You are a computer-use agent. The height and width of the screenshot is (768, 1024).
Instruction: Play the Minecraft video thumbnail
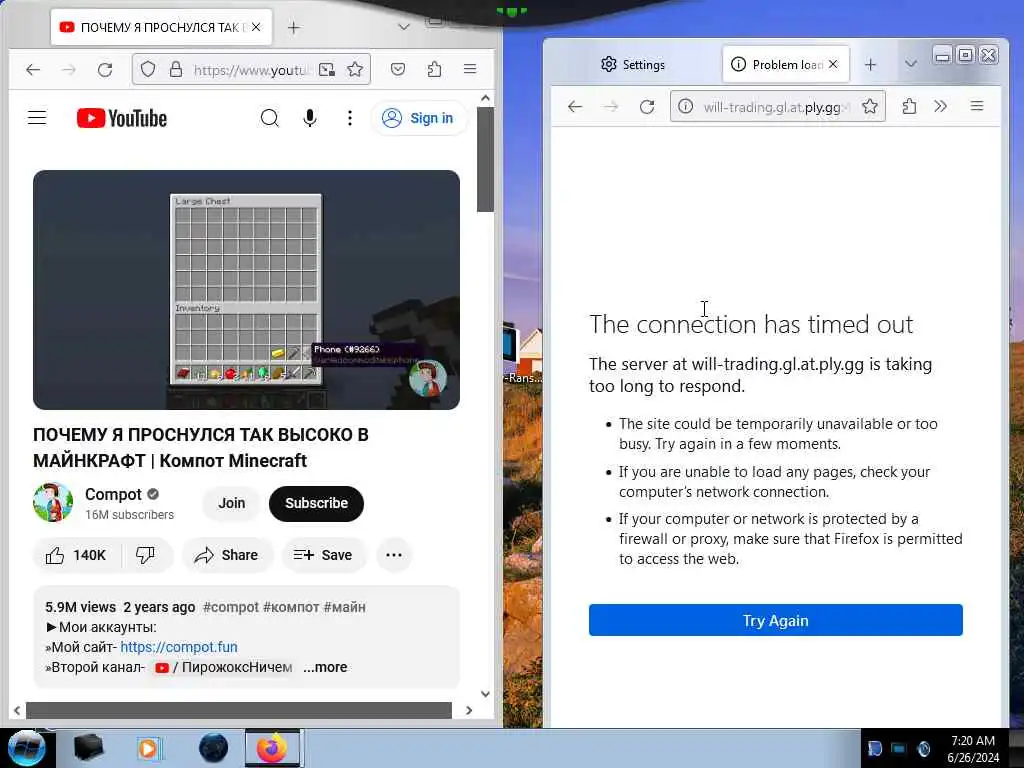246,289
